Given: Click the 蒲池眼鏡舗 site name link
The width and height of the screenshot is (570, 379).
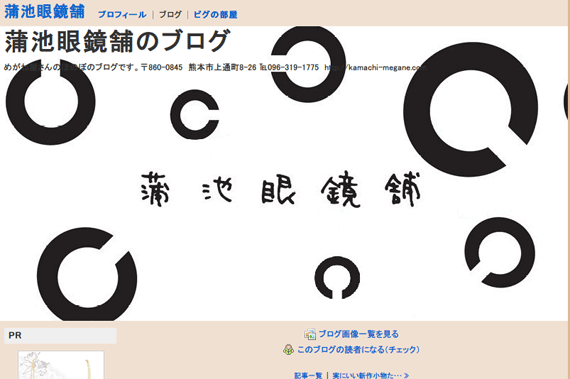Looking at the screenshot, I should [x=44, y=12].
